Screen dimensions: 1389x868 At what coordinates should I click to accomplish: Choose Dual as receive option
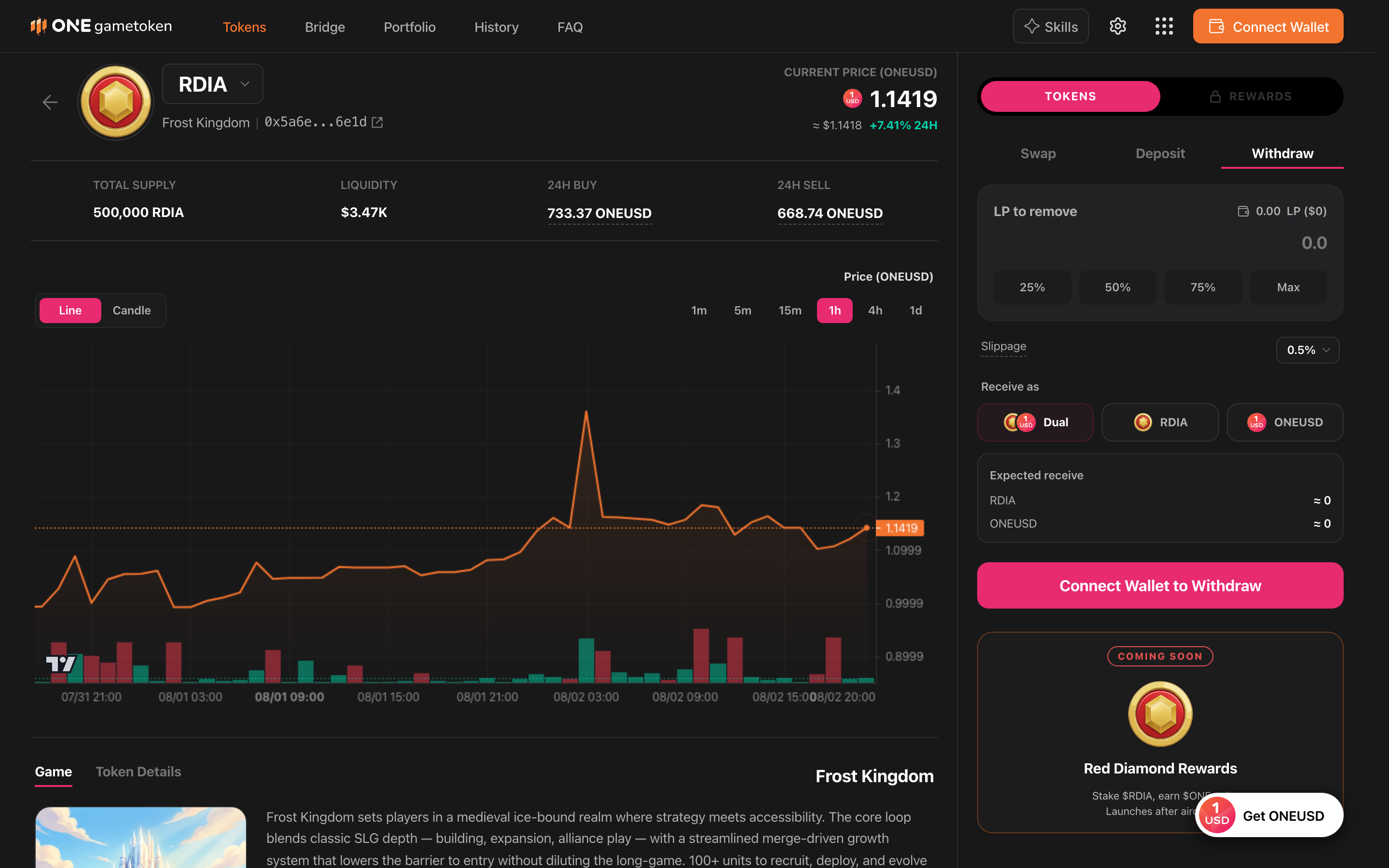[x=1035, y=422]
